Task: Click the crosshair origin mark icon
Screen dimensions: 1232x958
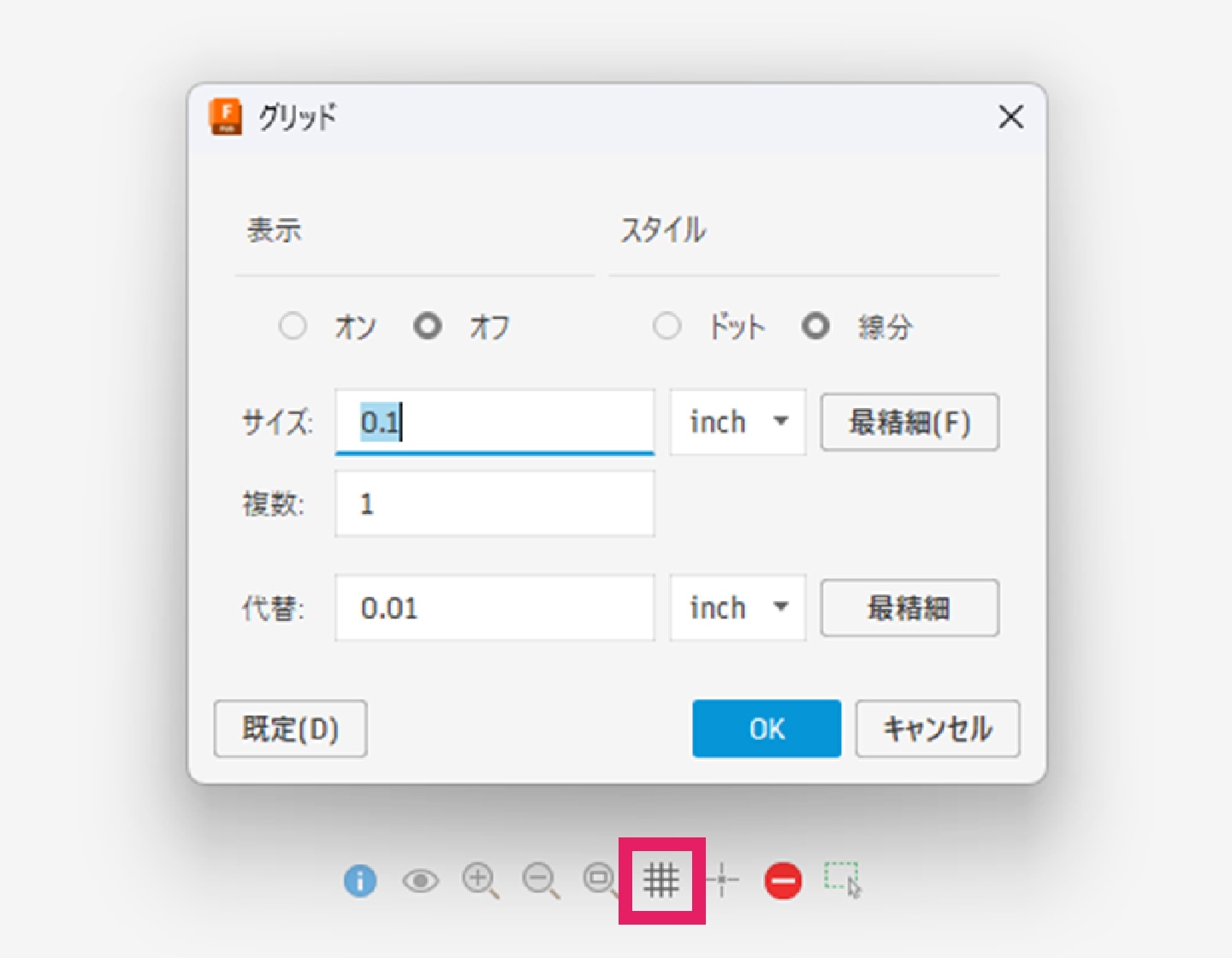Action: point(723,880)
